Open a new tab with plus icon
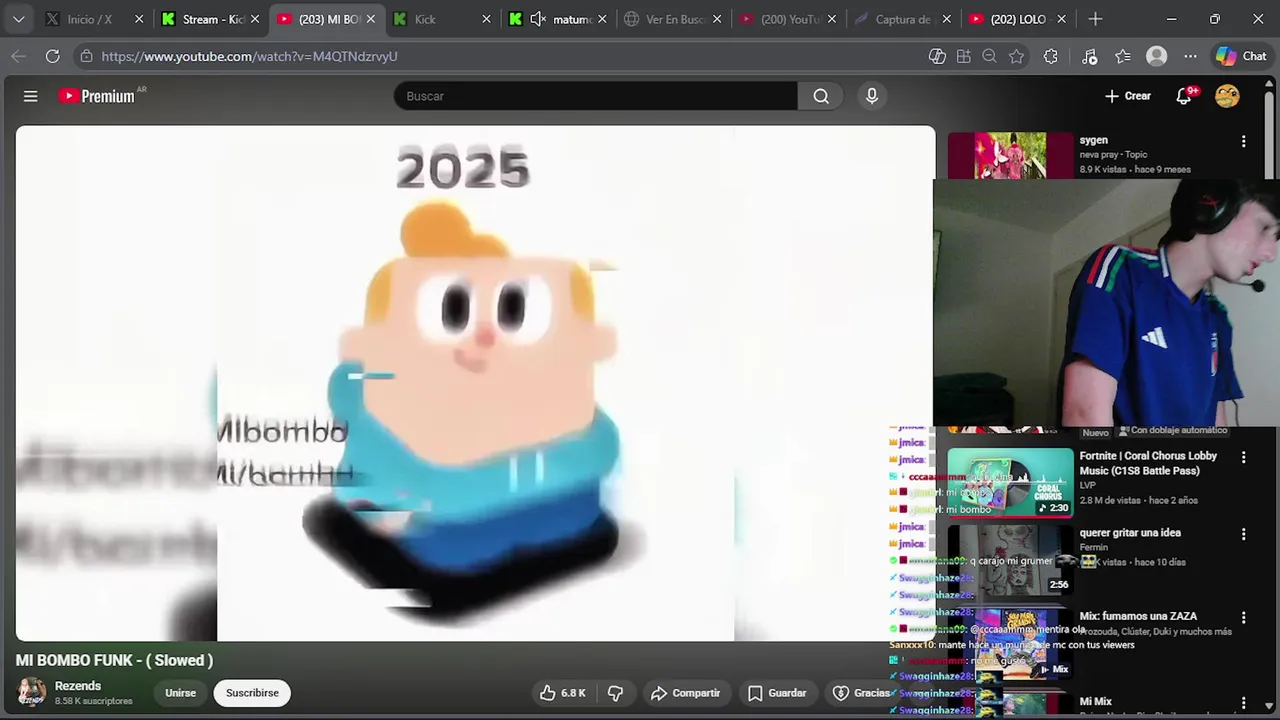 [1095, 19]
